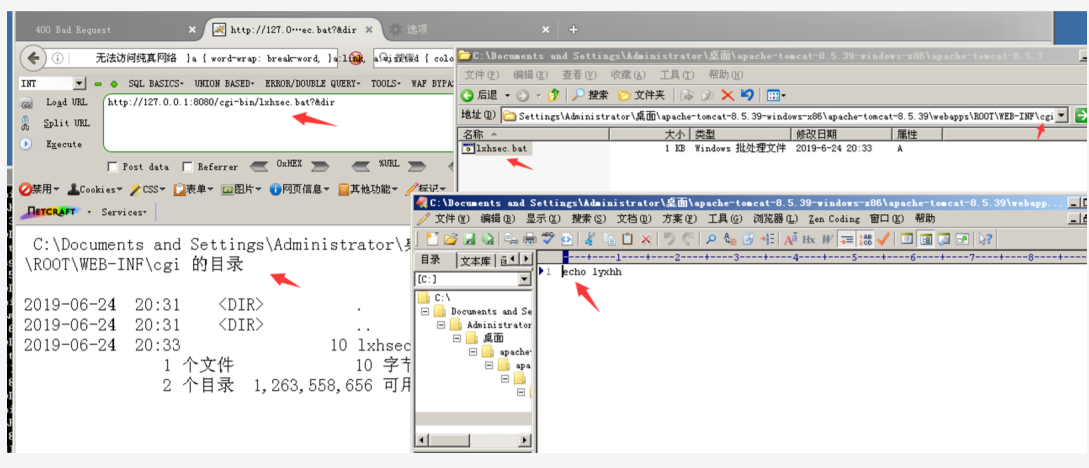This screenshot has width=1089, height=468.
Task: Decode with %URL left arrow
Action: (362, 167)
